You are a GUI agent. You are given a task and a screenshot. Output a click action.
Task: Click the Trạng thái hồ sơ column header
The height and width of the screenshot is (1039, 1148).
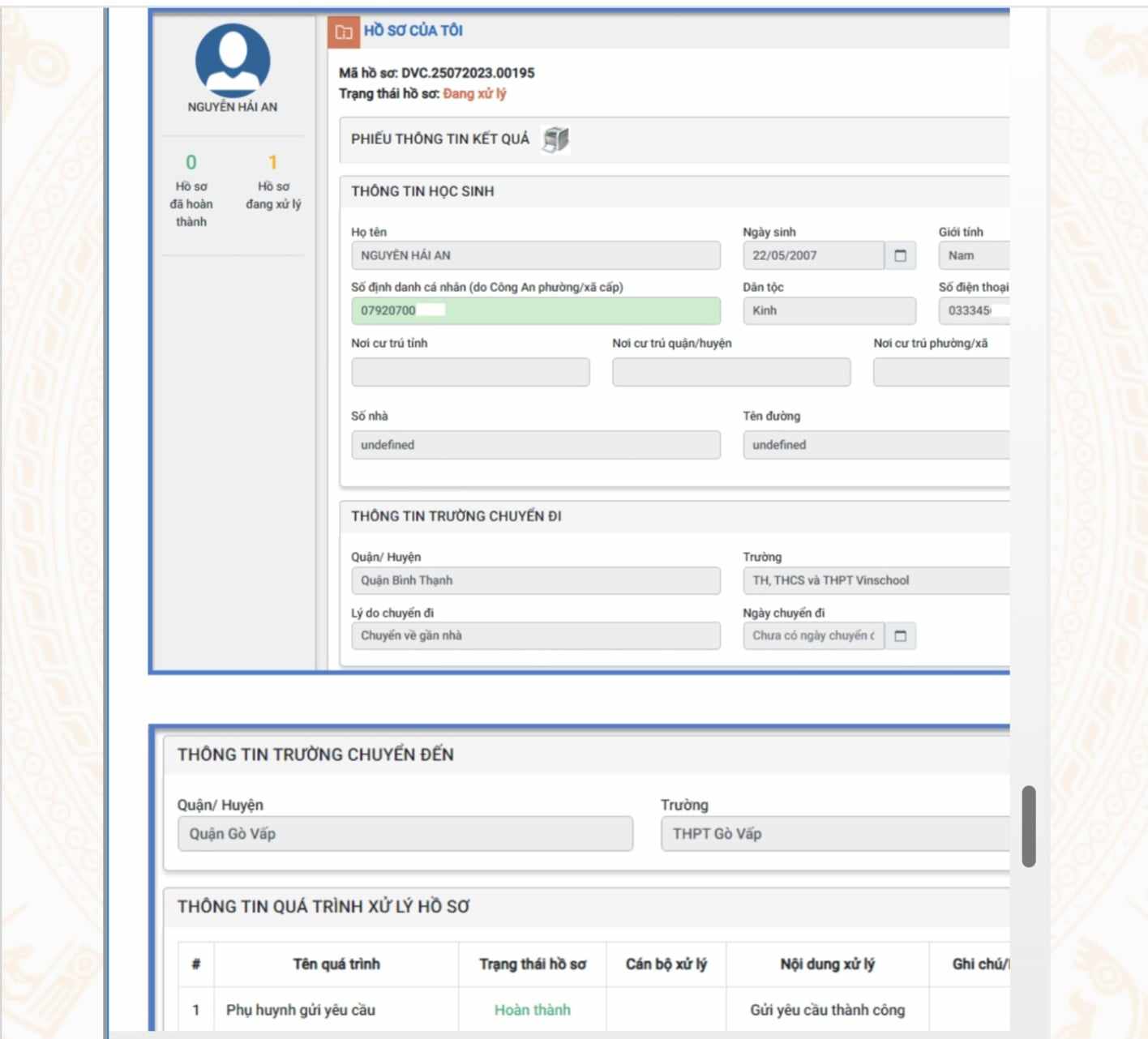(x=533, y=964)
